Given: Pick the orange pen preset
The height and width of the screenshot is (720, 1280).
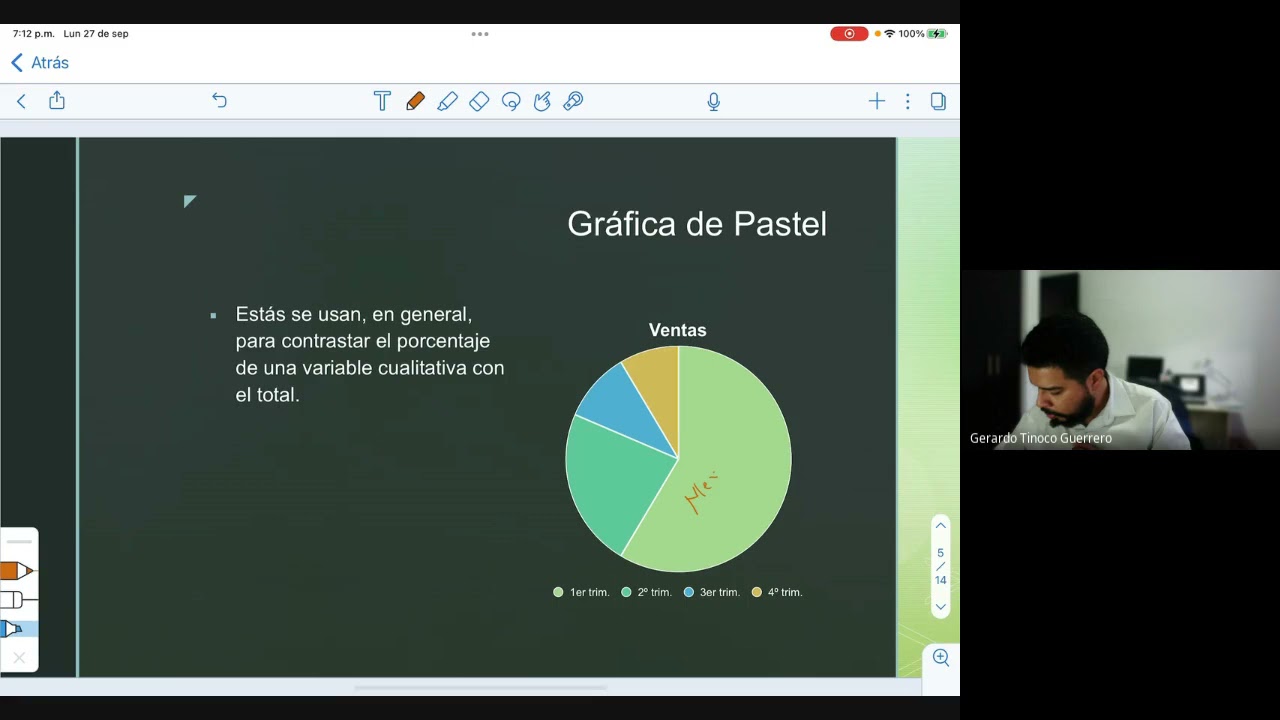Looking at the screenshot, I should (x=17, y=571).
